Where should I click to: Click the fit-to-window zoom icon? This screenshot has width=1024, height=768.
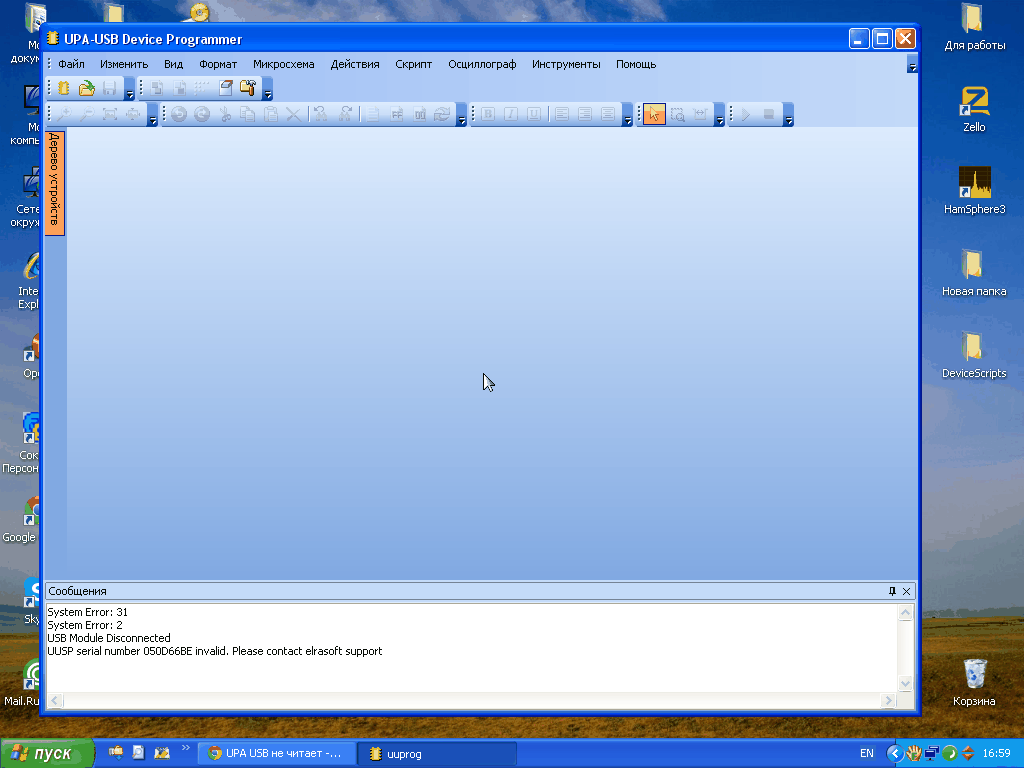point(110,114)
